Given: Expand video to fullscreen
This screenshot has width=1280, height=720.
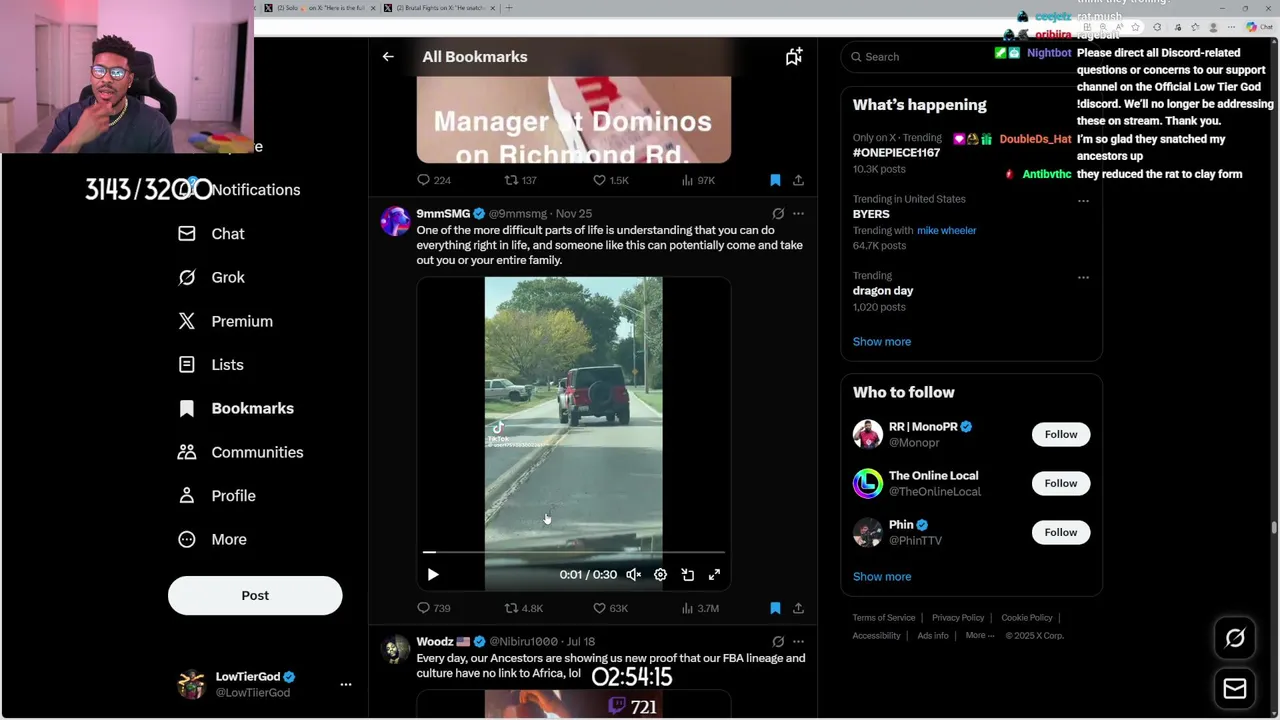Looking at the screenshot, I should (x=714, y=575).
